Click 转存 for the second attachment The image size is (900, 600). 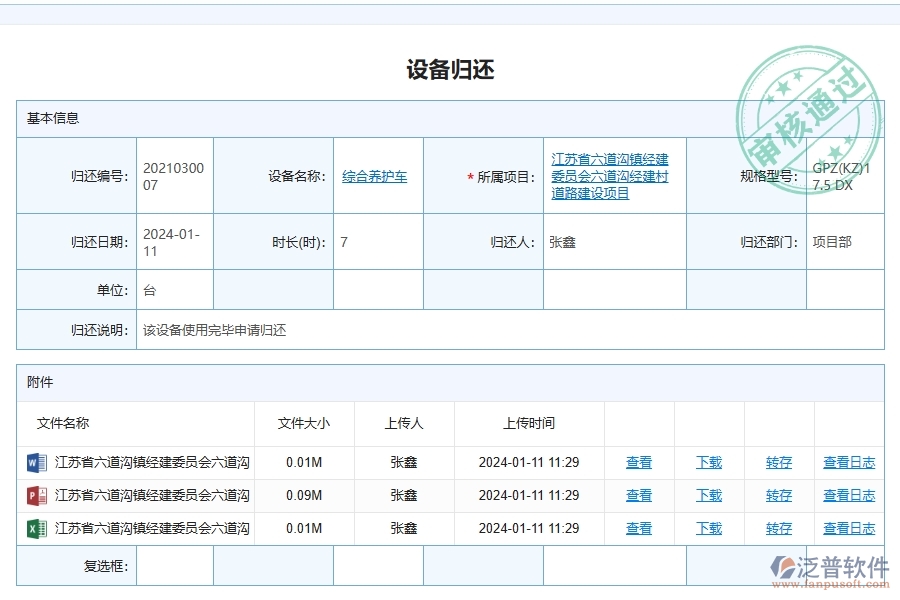coord(777,495)
